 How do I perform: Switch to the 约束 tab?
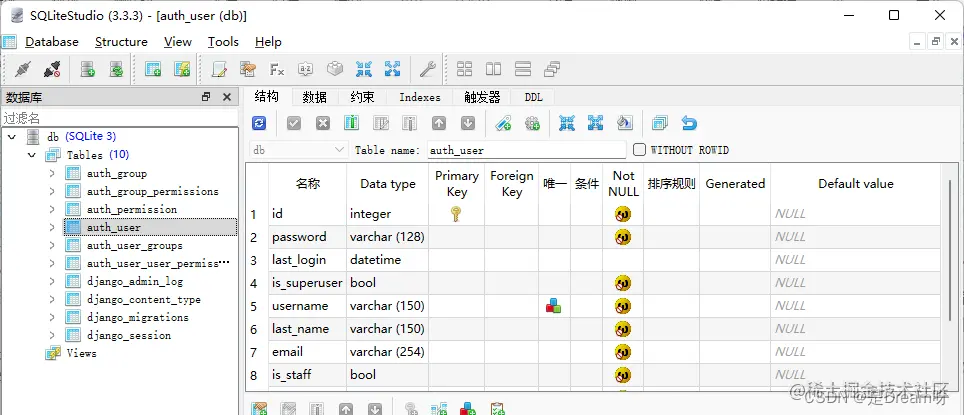click(x=363, y=97)
